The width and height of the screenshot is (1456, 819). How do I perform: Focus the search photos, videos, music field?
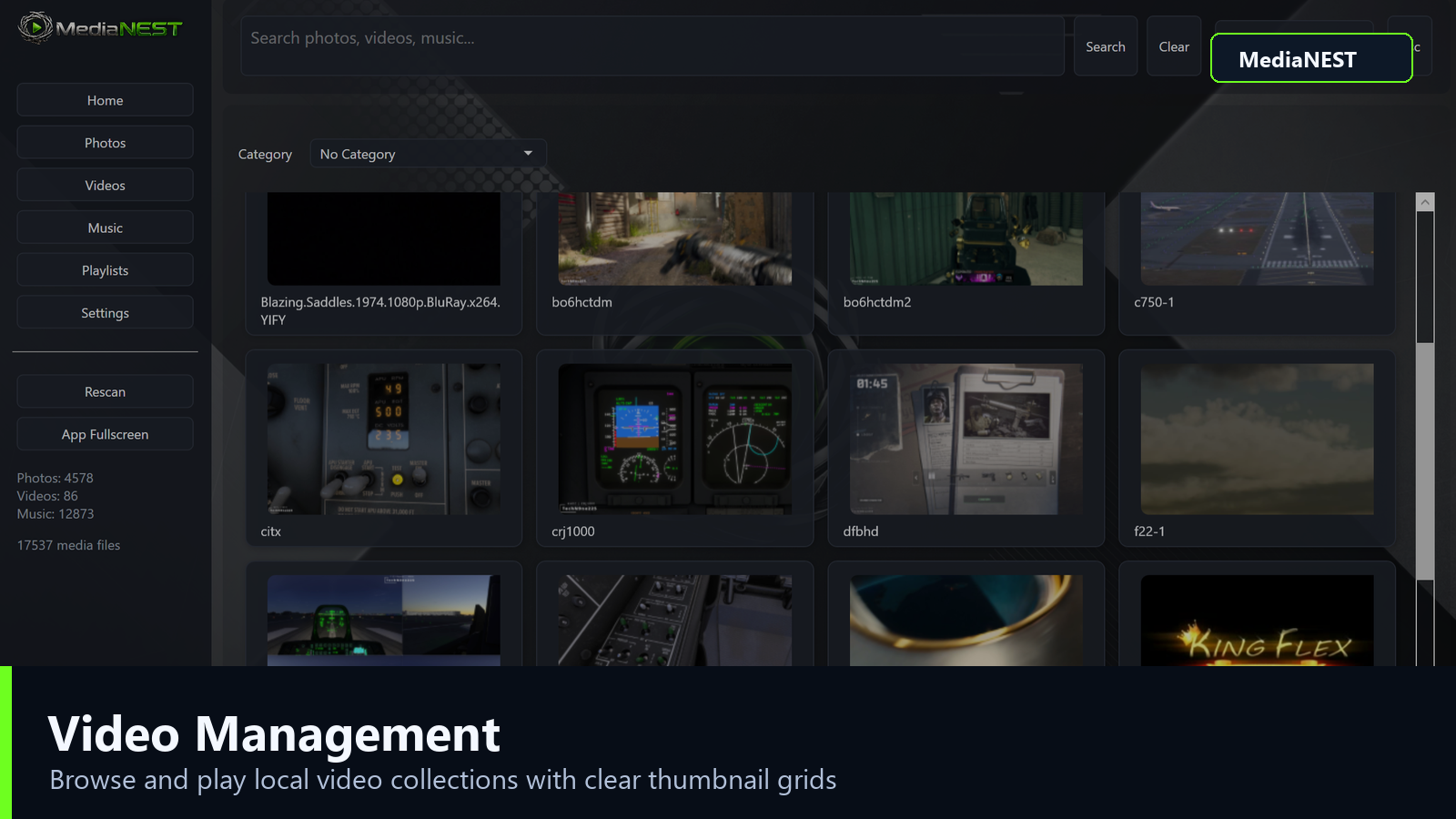652,45
